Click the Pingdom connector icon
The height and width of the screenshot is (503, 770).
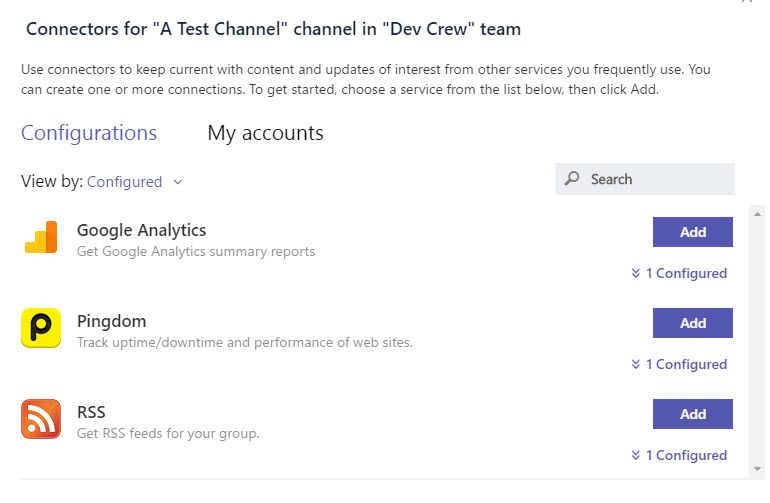41,328
